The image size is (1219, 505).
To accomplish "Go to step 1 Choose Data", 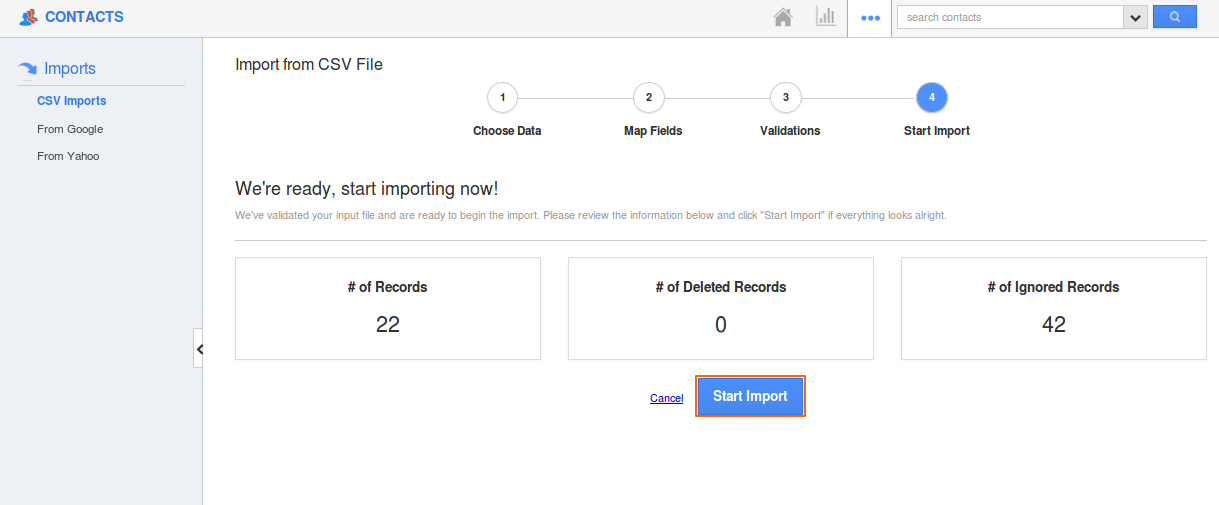I will (x=502, y=97).
